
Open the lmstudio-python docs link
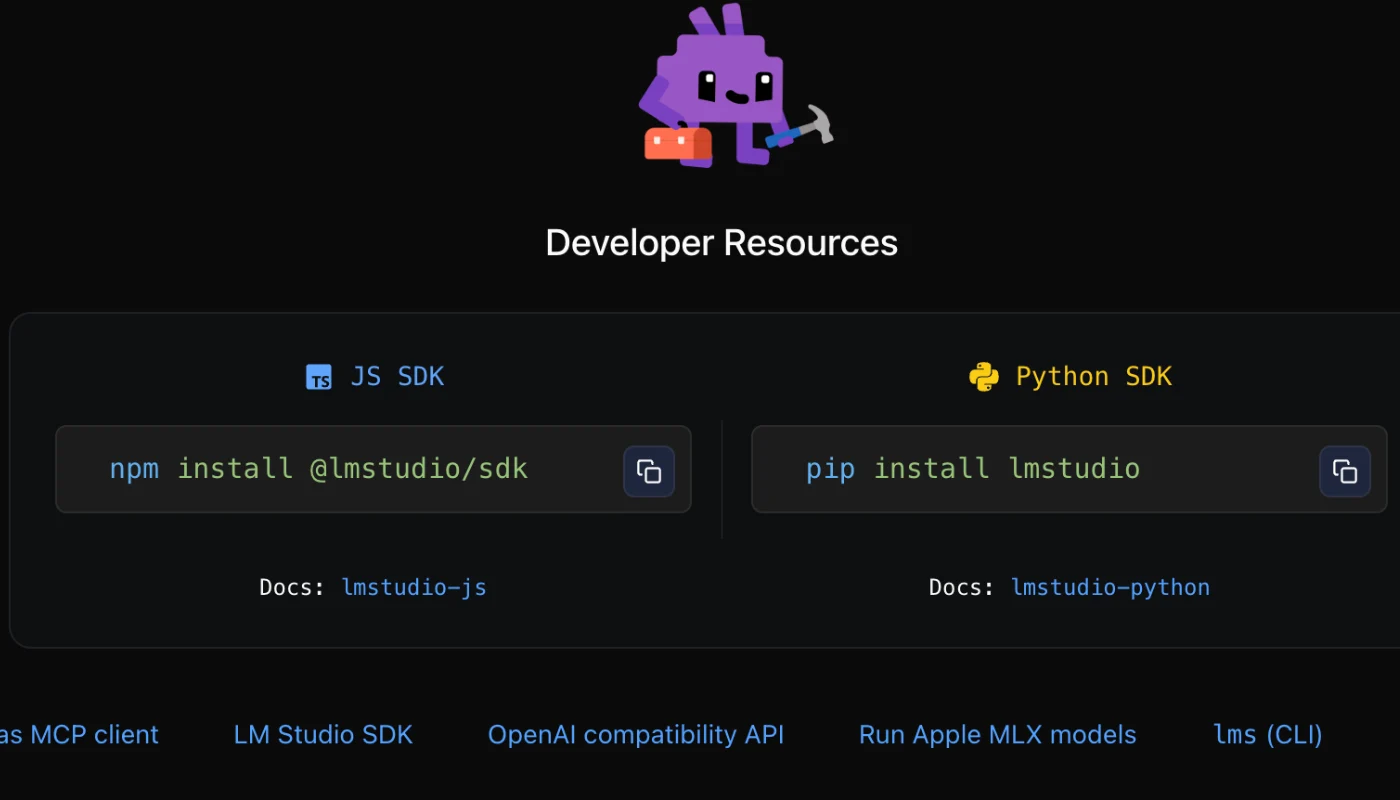click(1110, 587)
